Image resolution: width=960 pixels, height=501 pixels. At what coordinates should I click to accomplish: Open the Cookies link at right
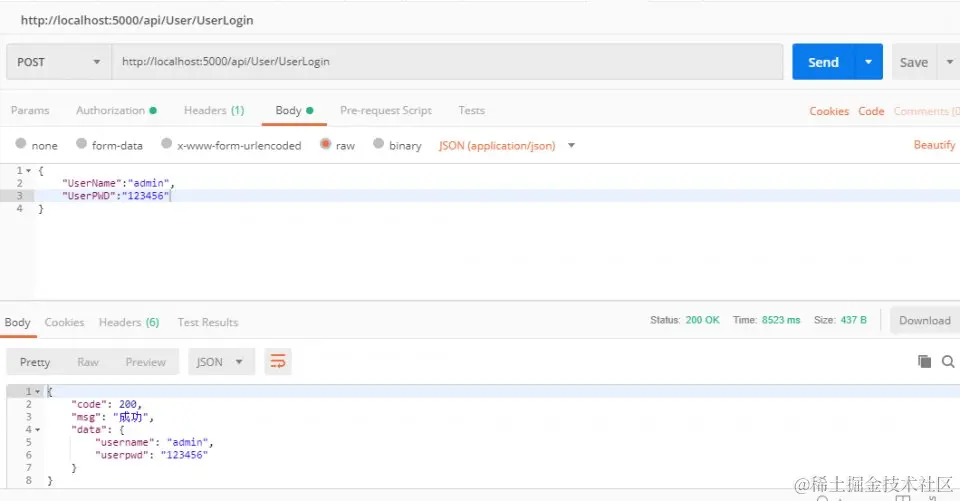pyautogui.click(x=829, y=111)
